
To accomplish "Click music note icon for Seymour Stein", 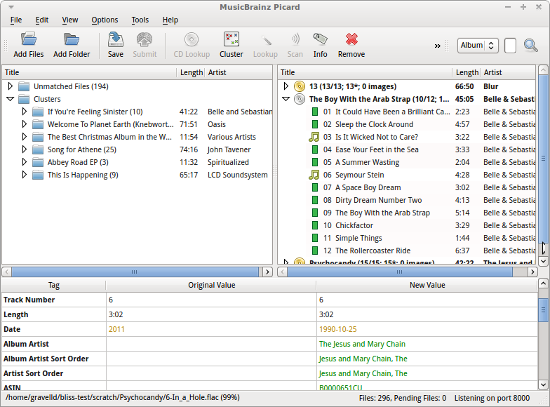I will [314, 175].
